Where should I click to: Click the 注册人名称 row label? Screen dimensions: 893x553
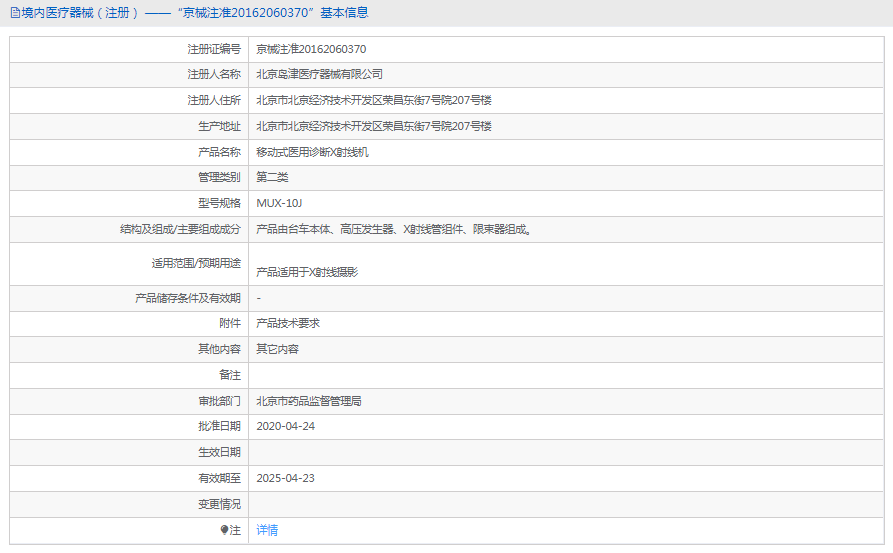214,74
